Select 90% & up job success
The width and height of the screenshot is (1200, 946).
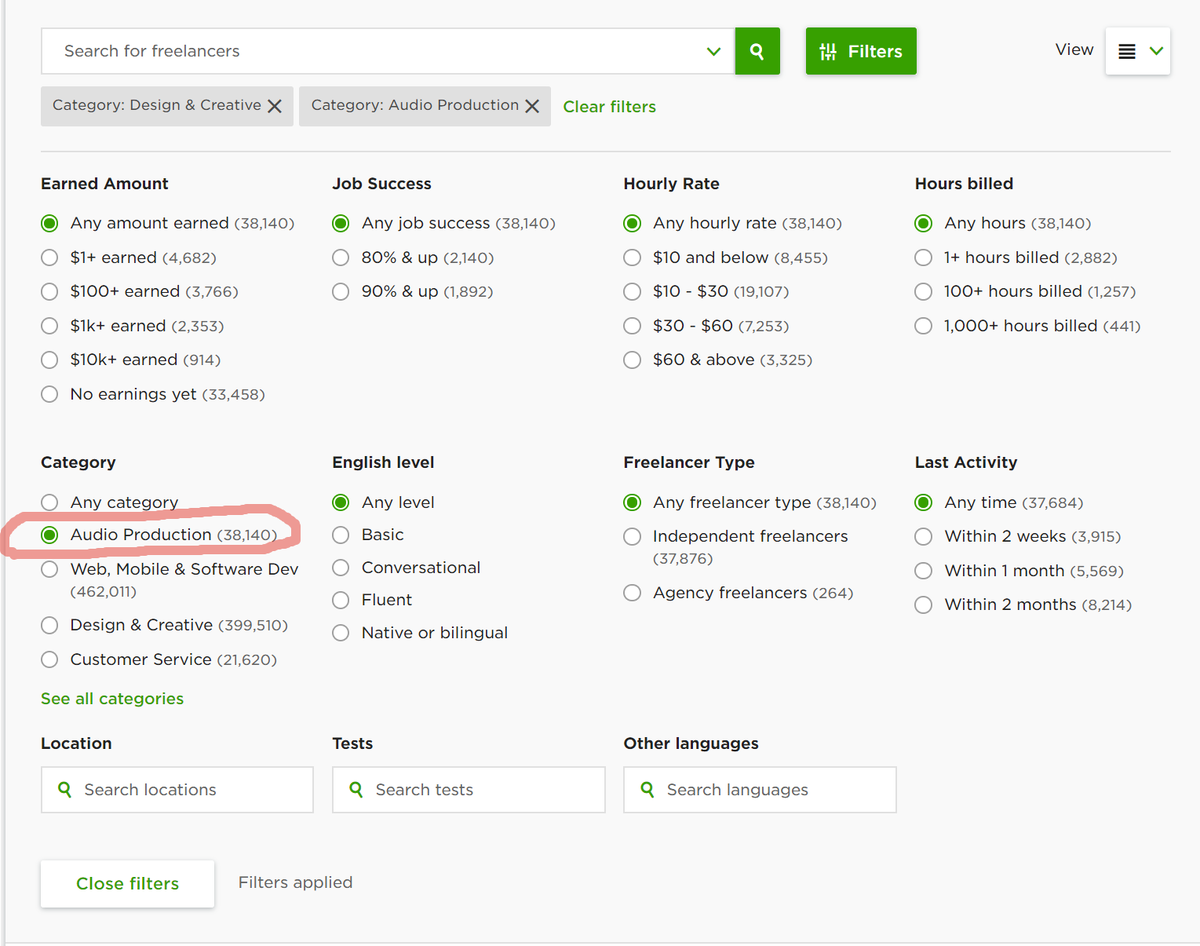click(341, 292)
